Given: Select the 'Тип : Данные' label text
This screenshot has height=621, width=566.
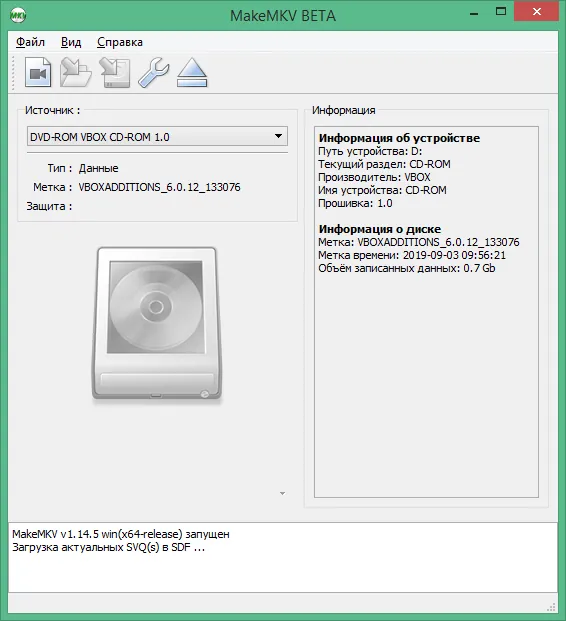Looking at the screenshot, I should tap(83, 168).
